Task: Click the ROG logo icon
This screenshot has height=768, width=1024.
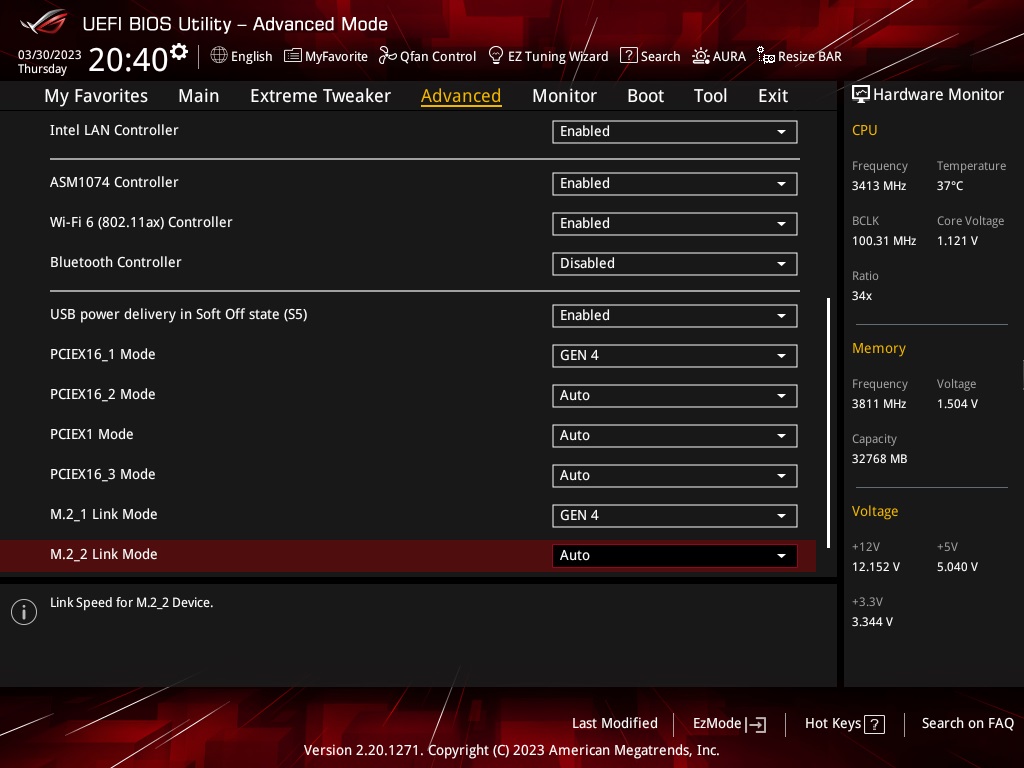Action: [x=44, y=22]
